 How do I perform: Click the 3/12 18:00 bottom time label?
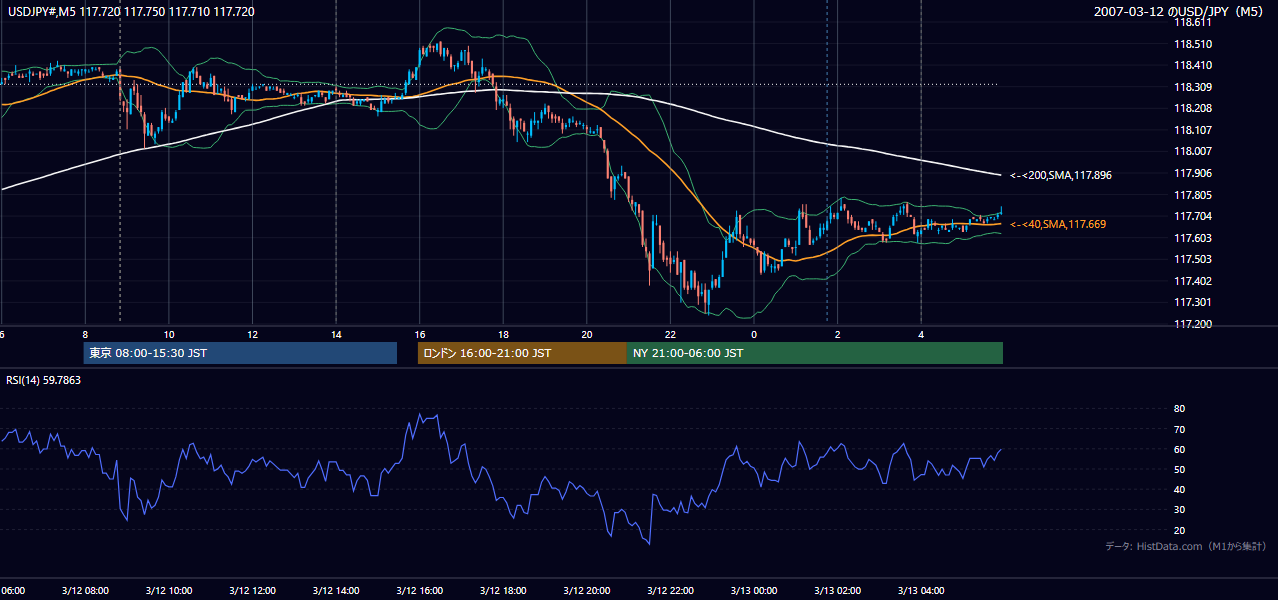(x=503, y=590)
